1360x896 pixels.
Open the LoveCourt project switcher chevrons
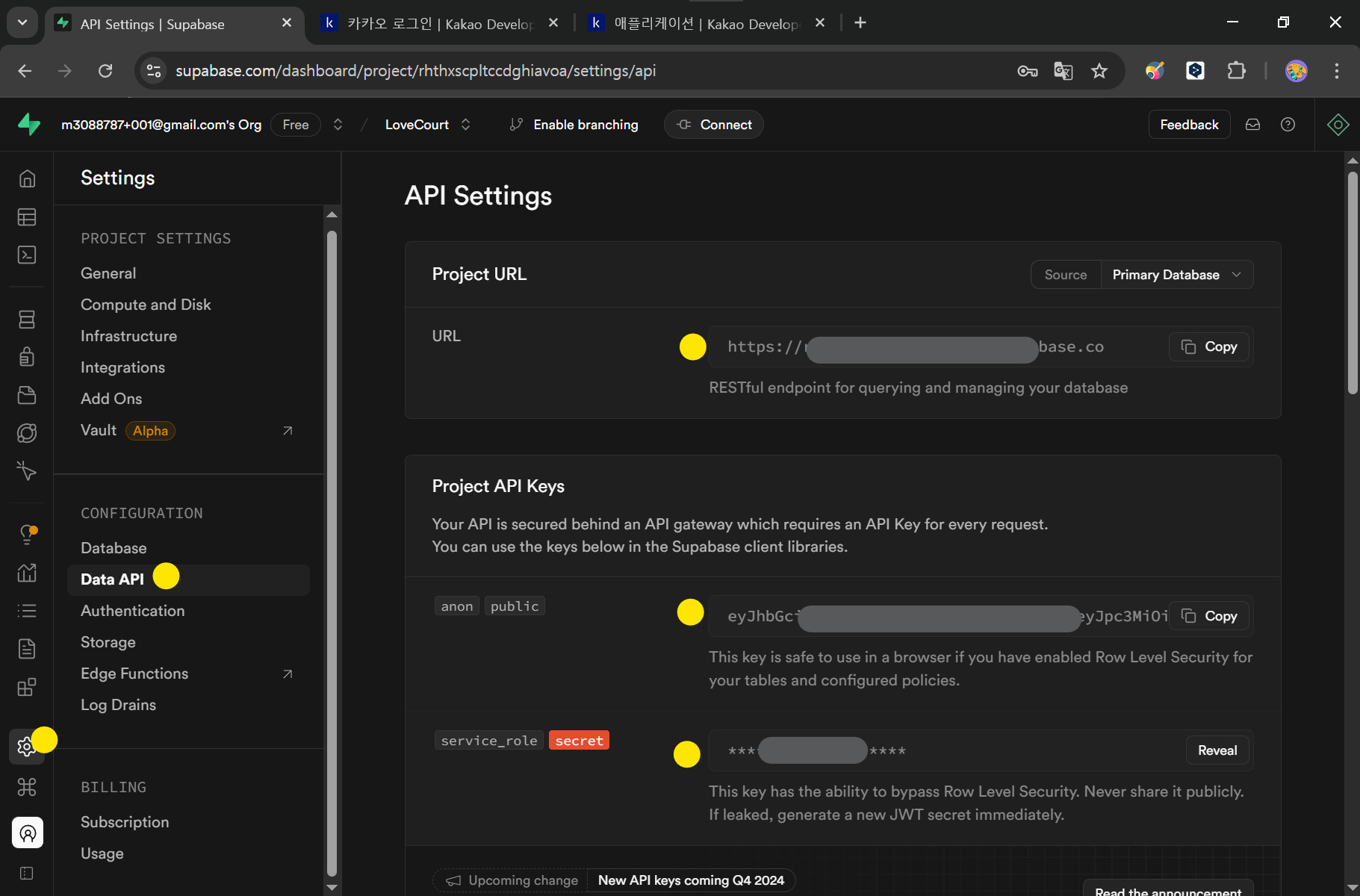[465, 125]
